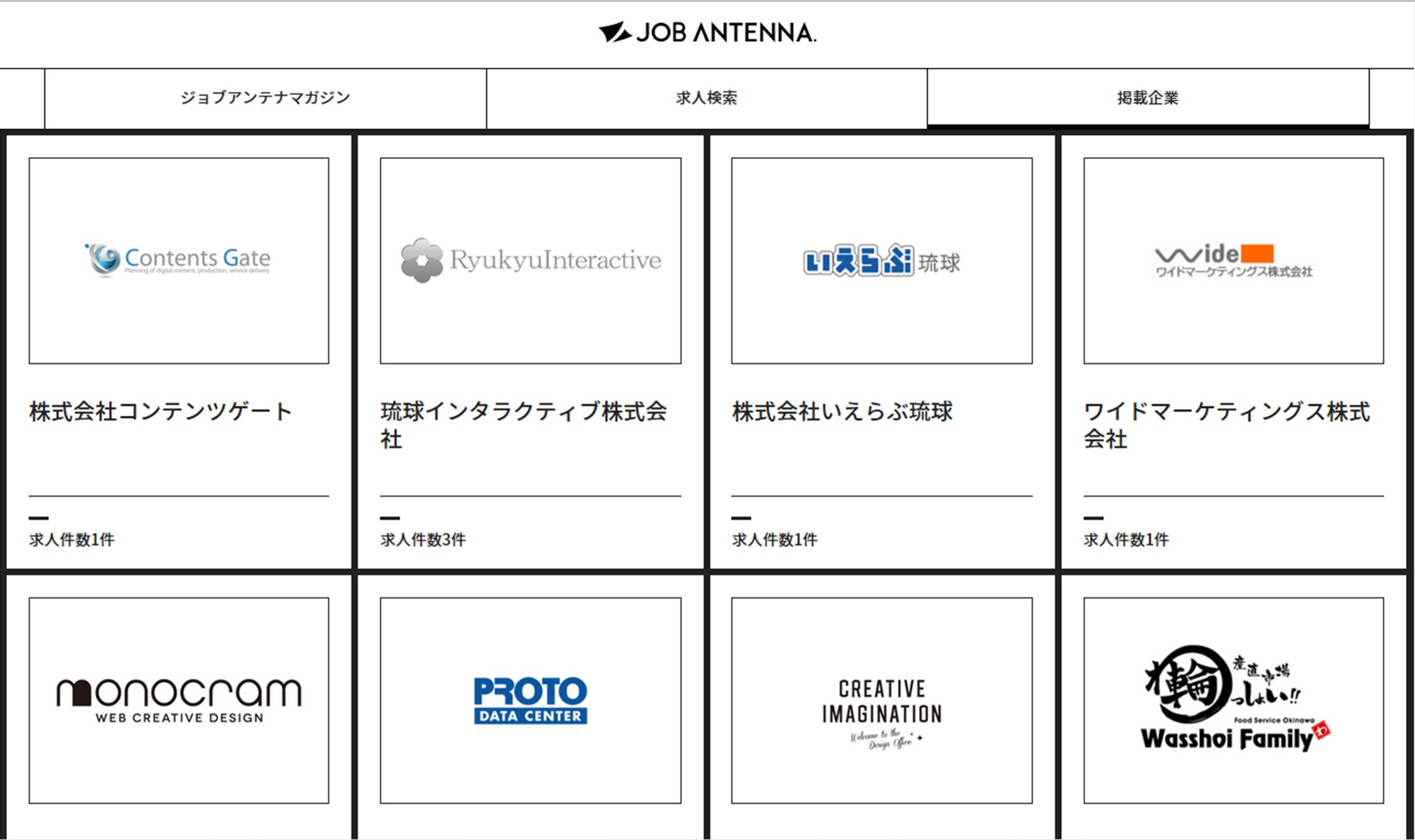Click 求人件数3件 under Ryukyu Interactive
The image size is (1415, 840).
423,540
